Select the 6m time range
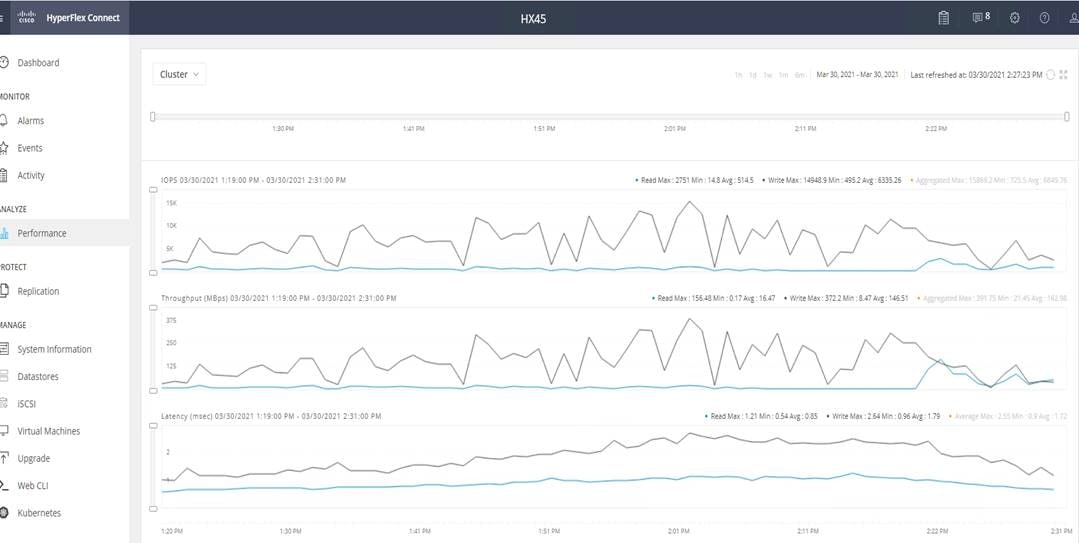This screenshot has height=543, width=1079. [800, 75]
